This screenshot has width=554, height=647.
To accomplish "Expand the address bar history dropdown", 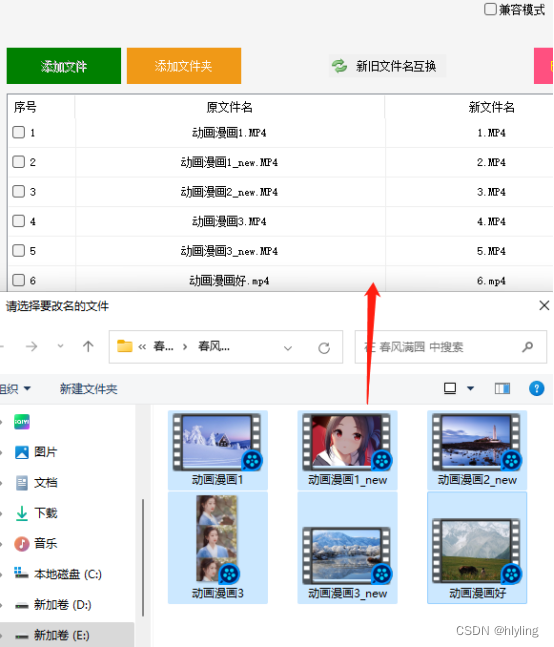I will (x=288, y=348).
